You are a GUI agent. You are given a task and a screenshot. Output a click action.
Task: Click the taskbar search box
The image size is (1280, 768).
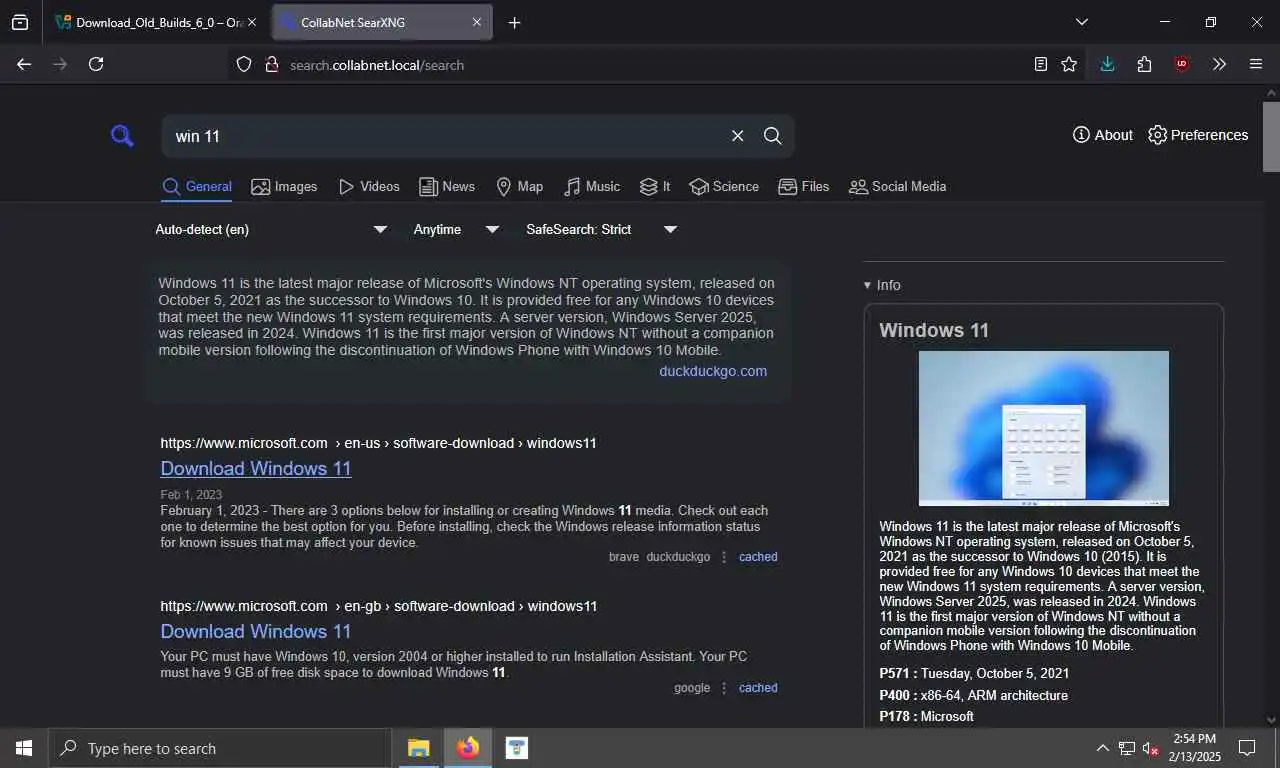tap(219, 748)
